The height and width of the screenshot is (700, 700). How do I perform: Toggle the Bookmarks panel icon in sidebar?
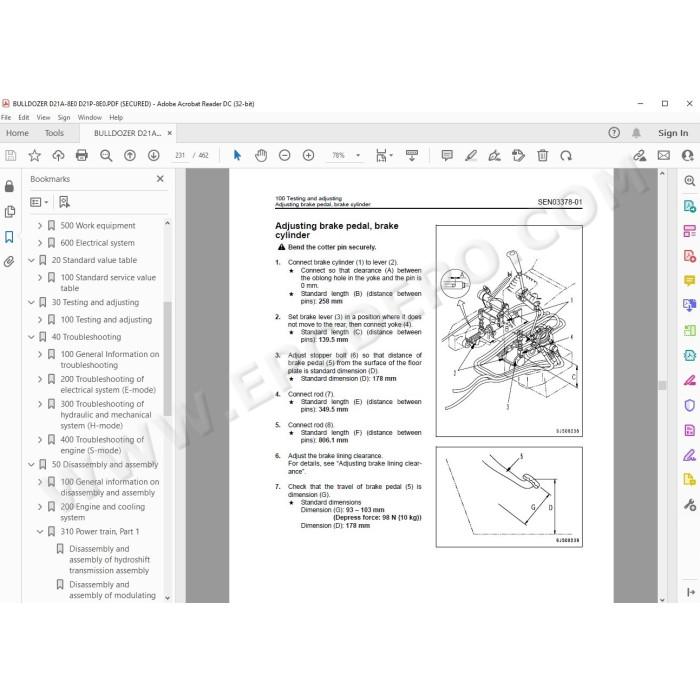click(9, 237)
